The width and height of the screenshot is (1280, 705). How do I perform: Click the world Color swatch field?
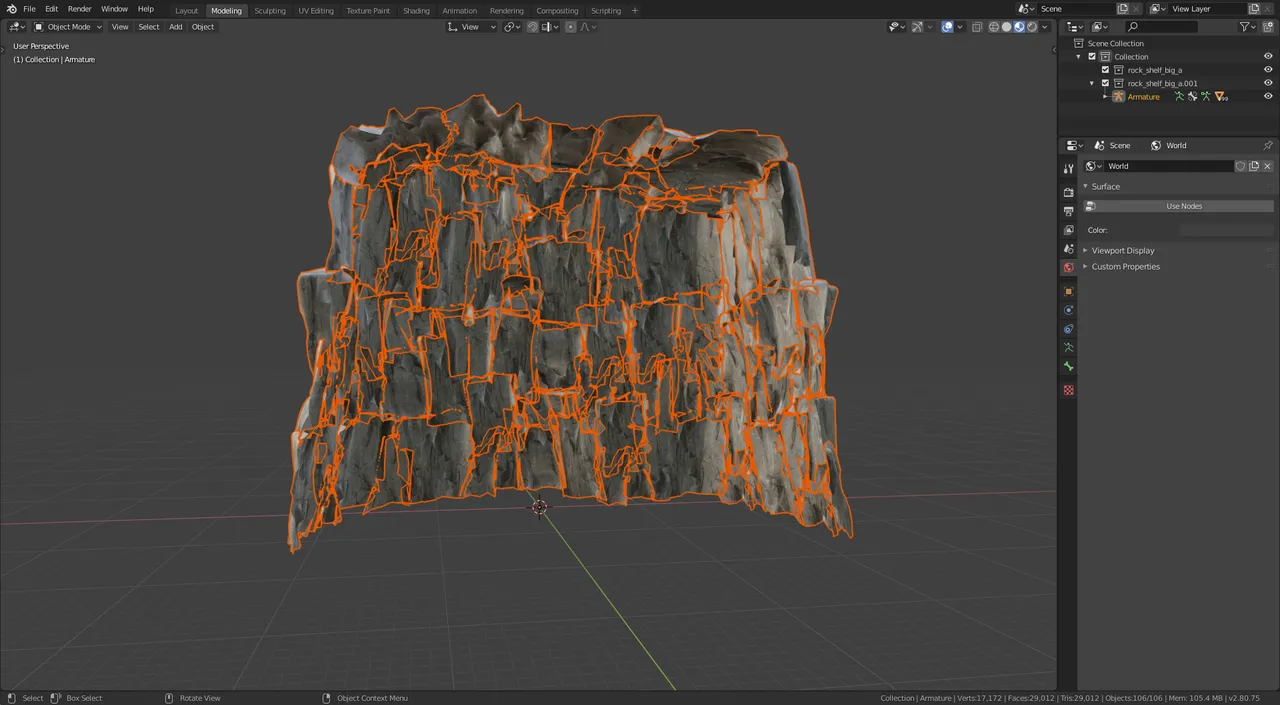coord(1226,230)
